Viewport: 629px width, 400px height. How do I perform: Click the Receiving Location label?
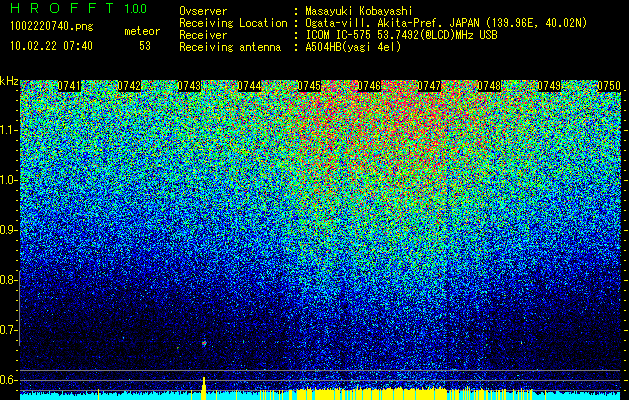pyautogui.click(x=233, y=23)
